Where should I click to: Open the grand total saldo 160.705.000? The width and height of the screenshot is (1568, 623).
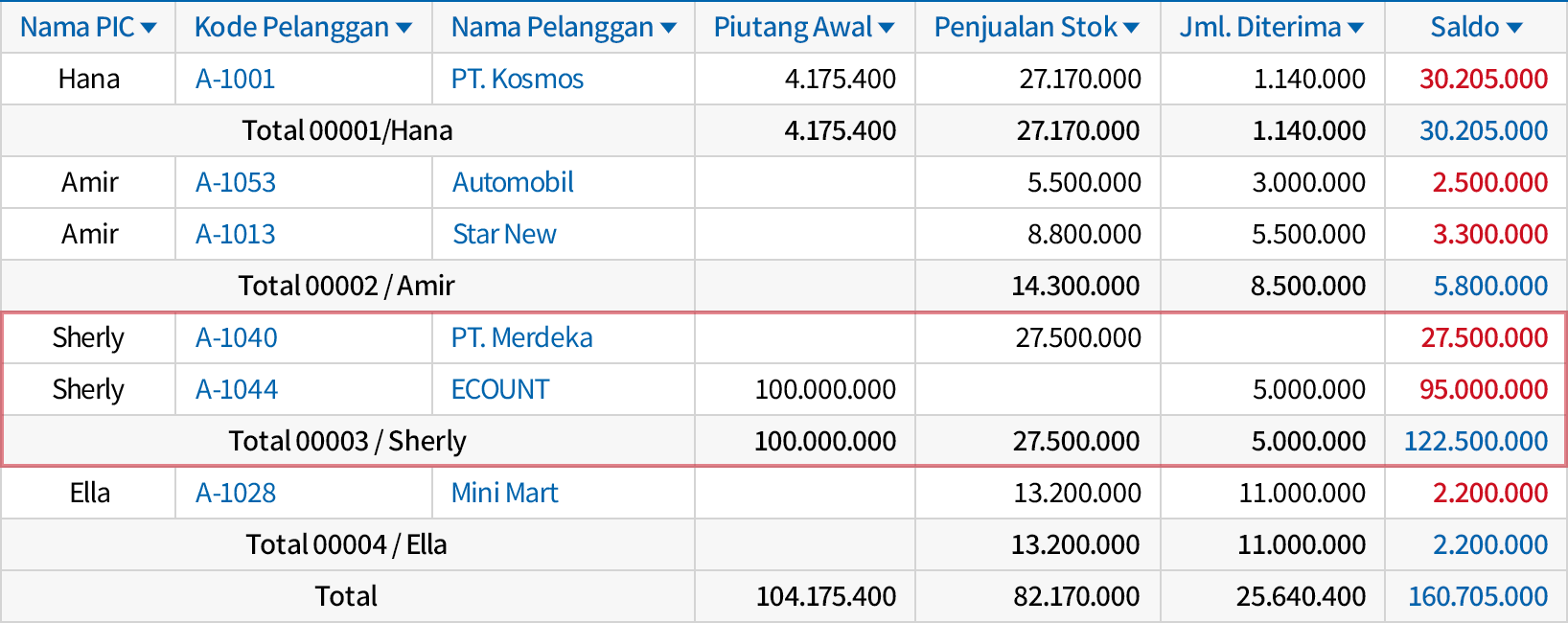pos(1478,597)
